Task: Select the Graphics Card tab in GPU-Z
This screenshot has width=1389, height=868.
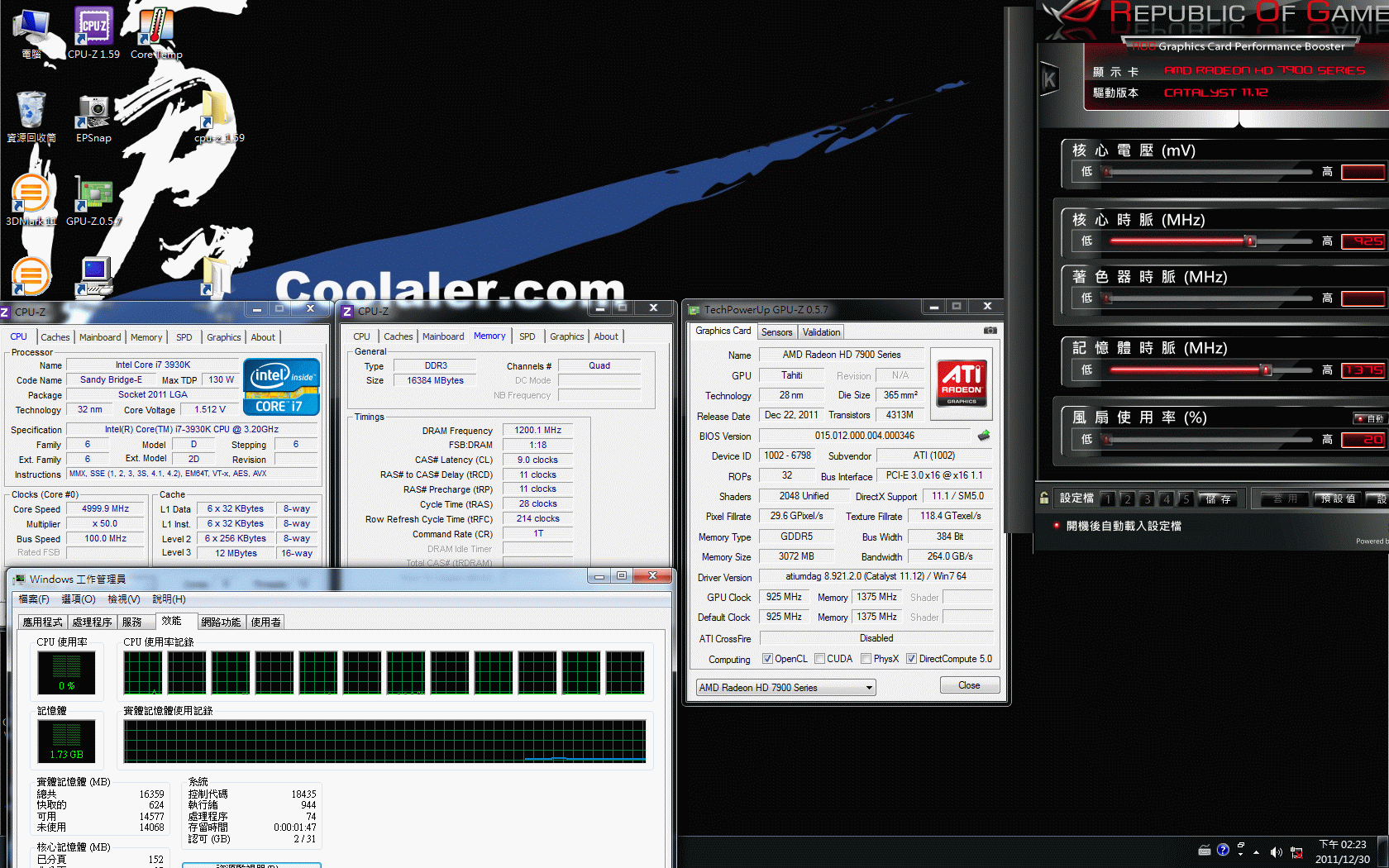Action: [723, 331]
